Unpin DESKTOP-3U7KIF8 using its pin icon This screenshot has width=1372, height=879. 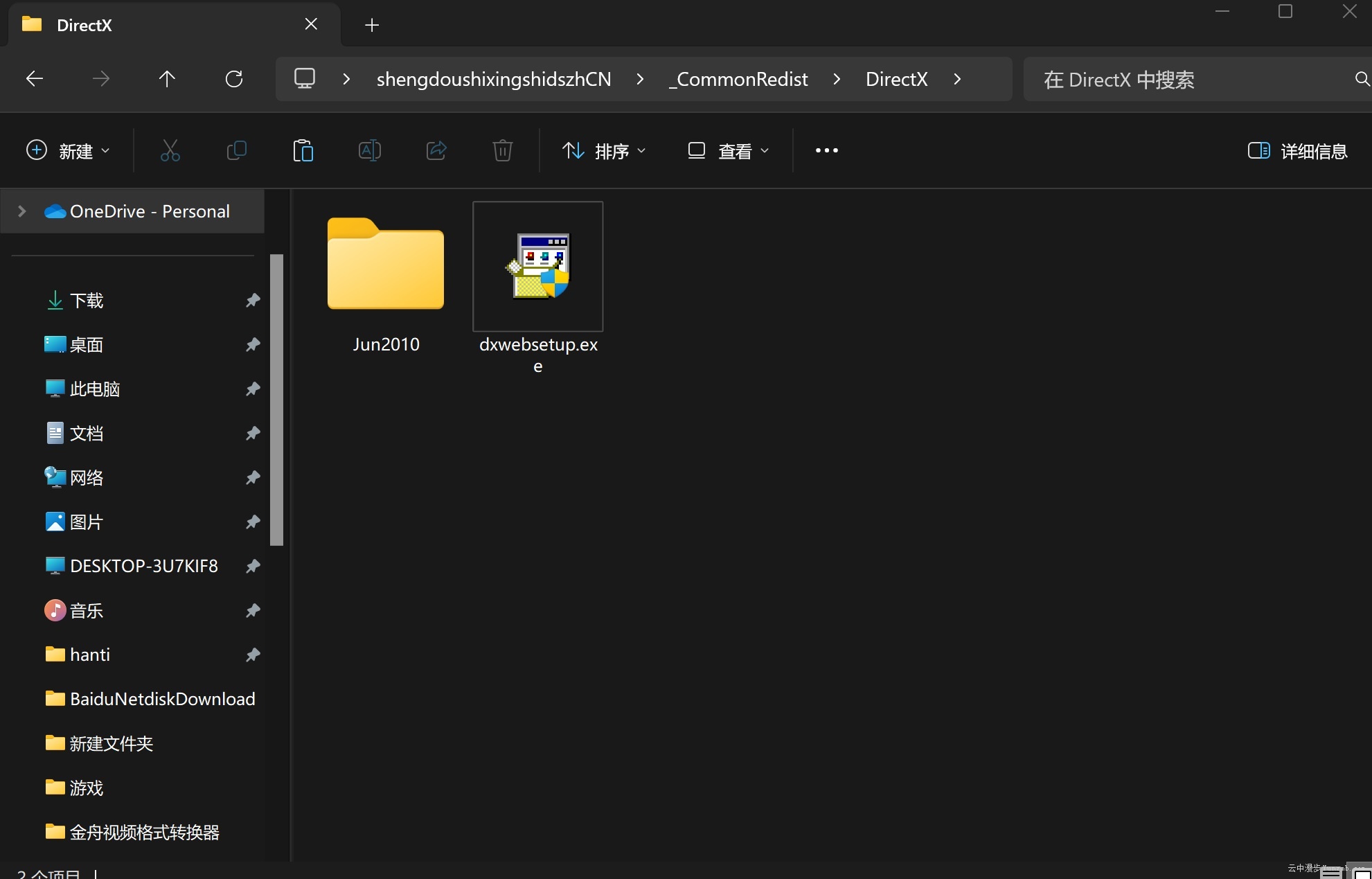click(x=253, y=566)
